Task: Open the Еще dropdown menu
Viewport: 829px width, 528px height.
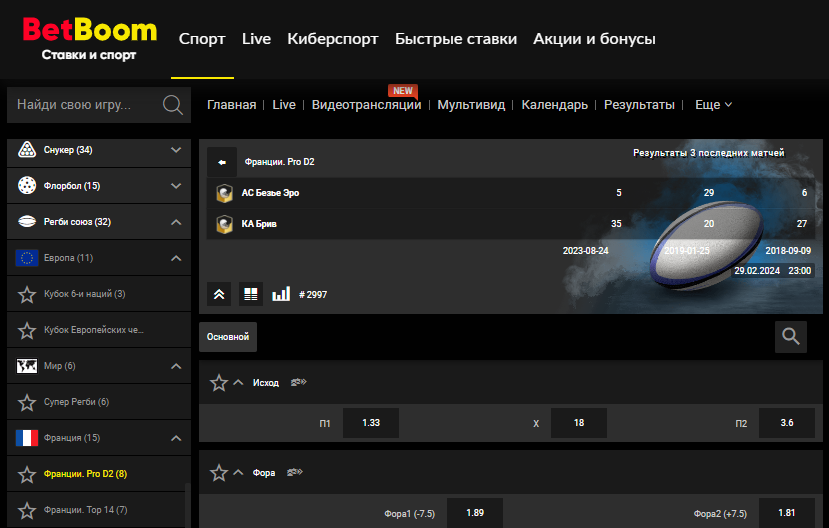Action: pos(713,105)
